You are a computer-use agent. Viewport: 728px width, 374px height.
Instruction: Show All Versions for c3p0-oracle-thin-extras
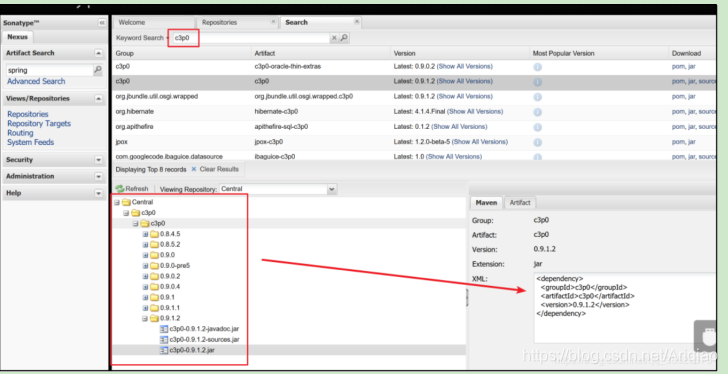(465, 67)
